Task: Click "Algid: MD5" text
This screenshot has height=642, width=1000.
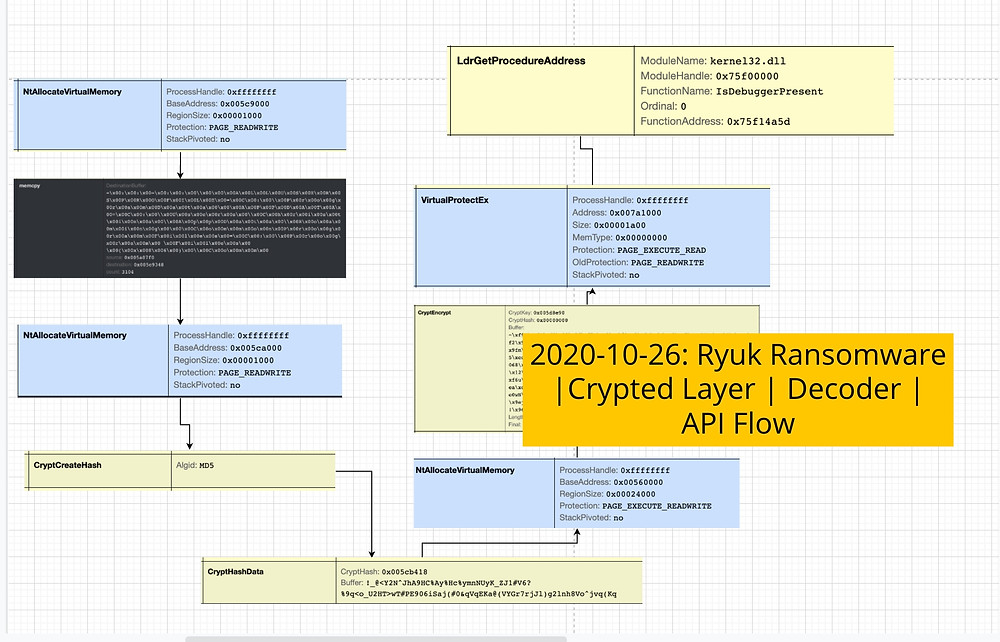Action: coord(195,465)
